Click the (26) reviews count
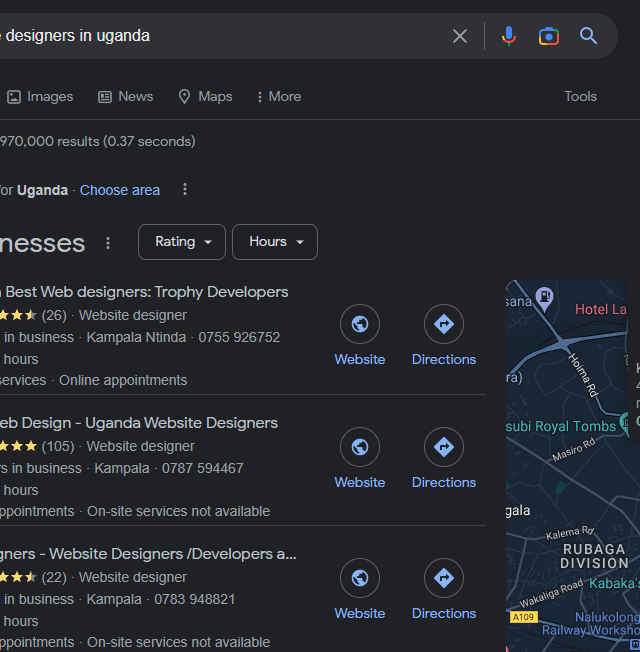Screen dimensions: 640x652 (54, 316)
